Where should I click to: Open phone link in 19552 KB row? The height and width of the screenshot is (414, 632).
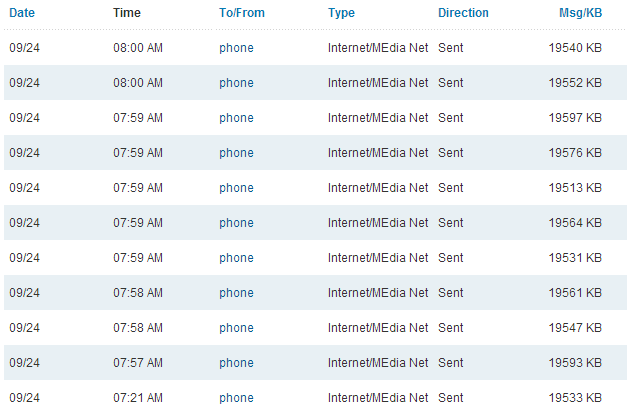[236, 83]
